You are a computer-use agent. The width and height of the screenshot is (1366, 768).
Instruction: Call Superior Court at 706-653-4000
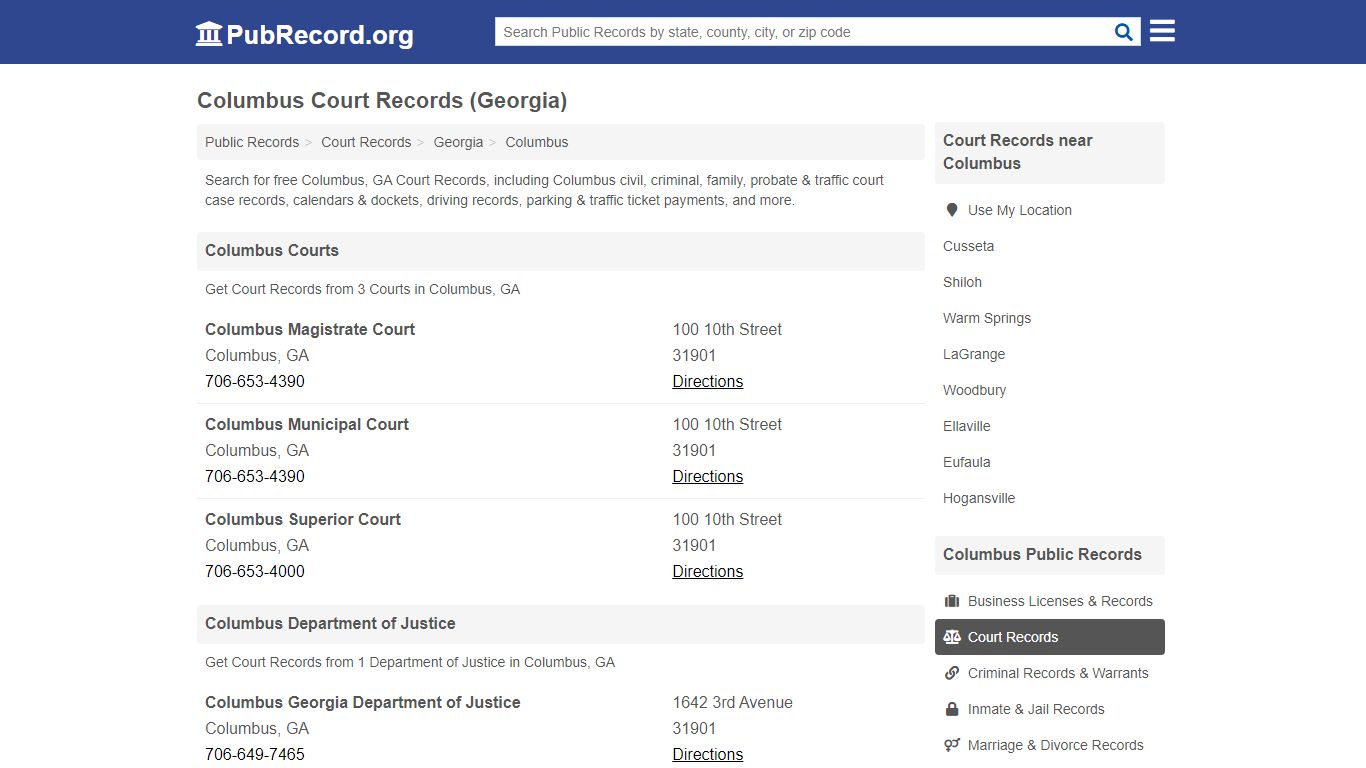(x=255, y=571)
